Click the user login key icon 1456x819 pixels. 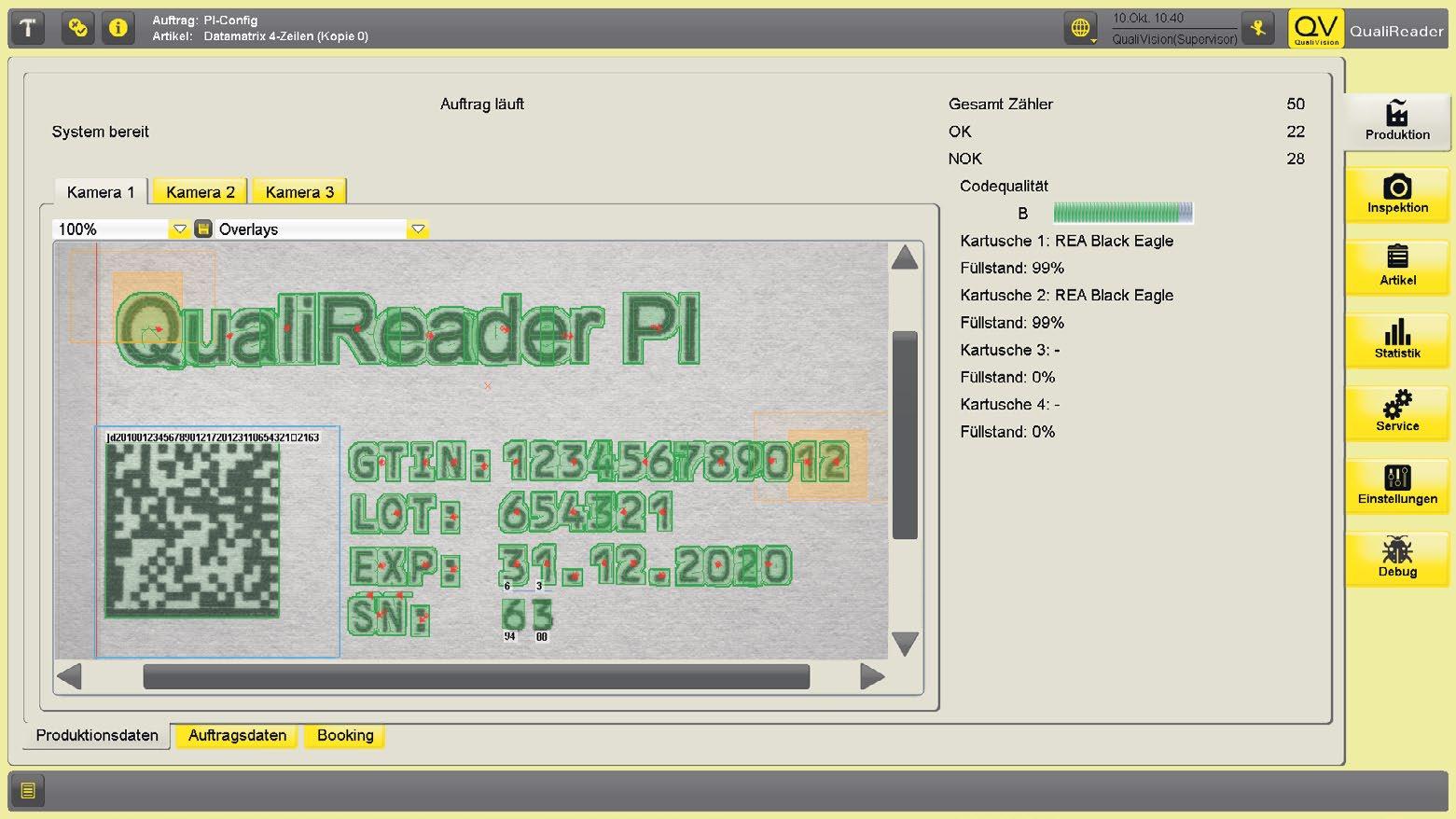pyautogui.click(x=1258, y=28)
